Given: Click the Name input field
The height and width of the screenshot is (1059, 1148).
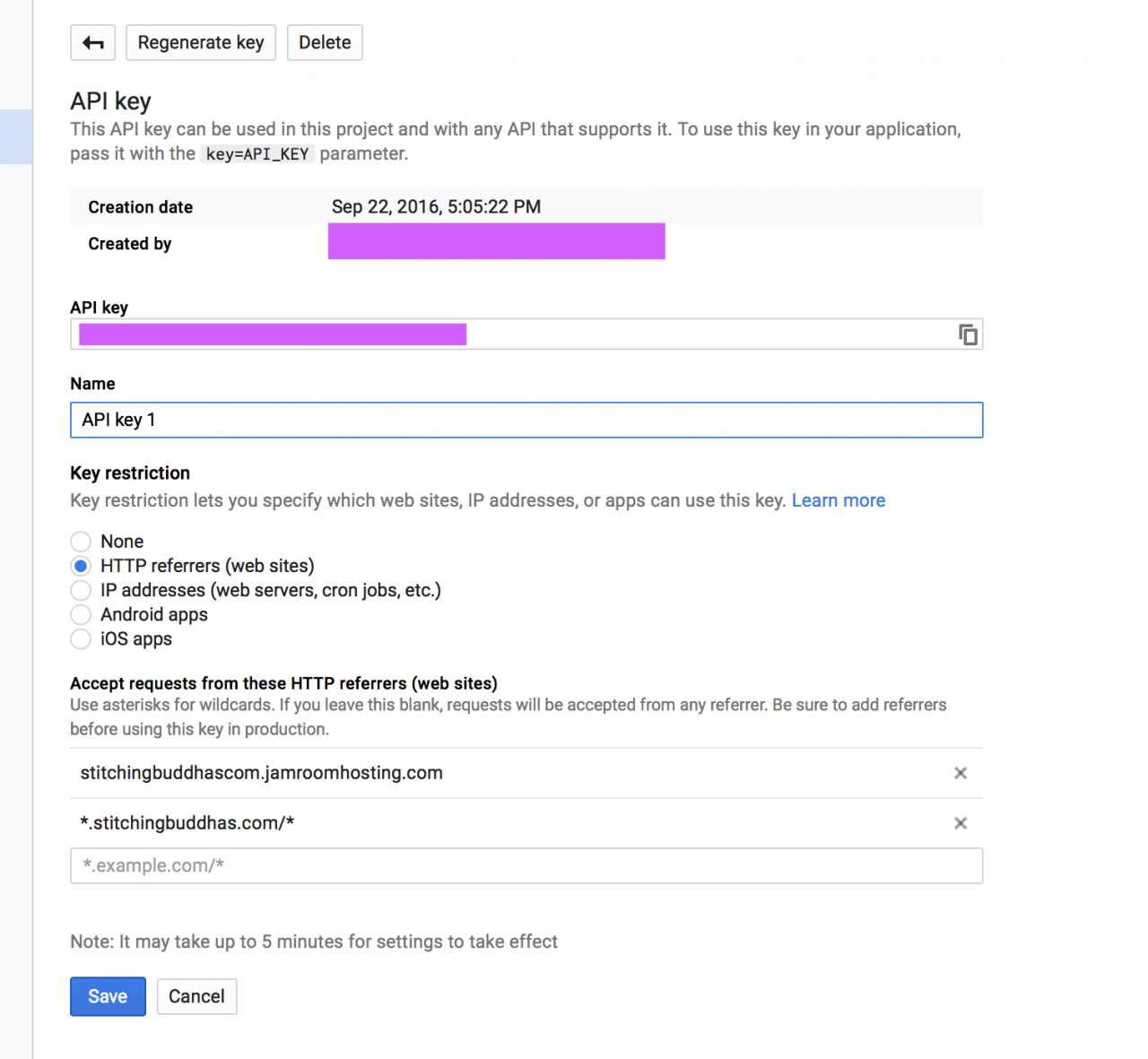Looking at the screenshot, I should click(526, 420).
